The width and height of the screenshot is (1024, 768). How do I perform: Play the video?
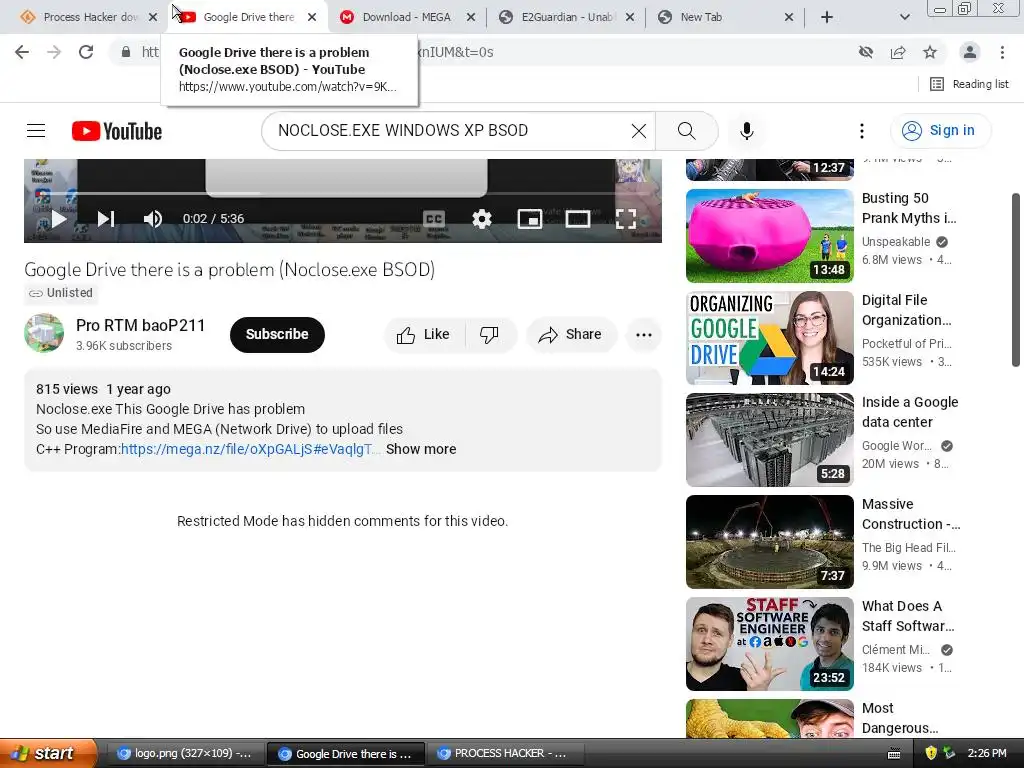click(x=59, y=219)
